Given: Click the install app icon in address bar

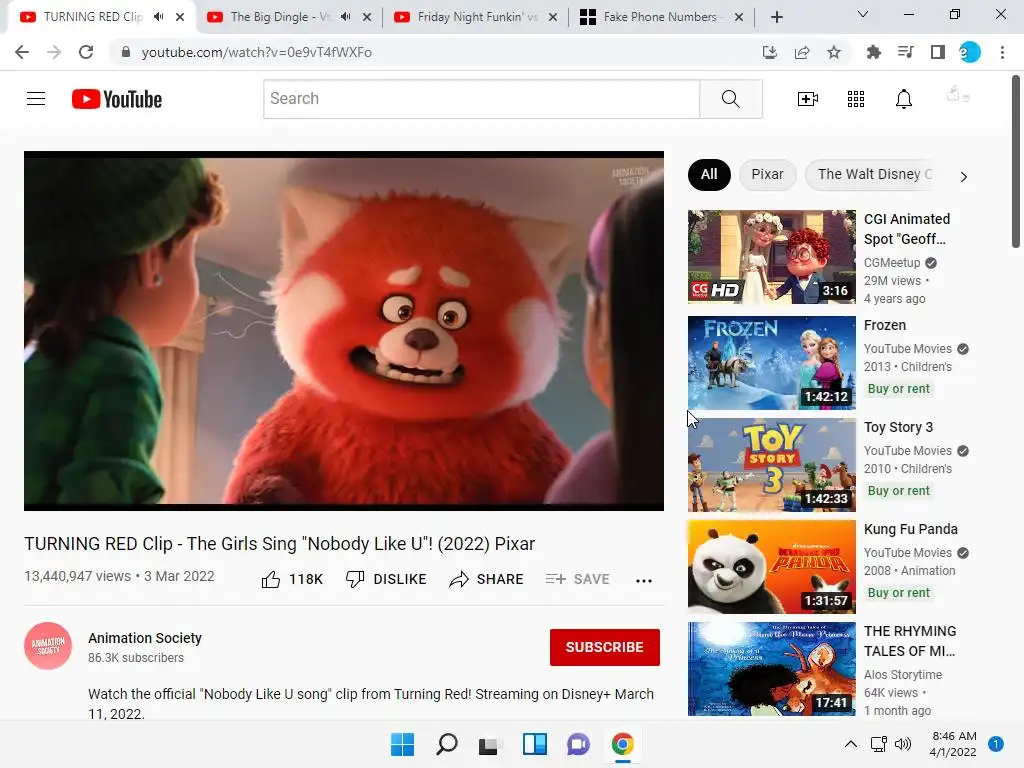Looking at the screenshot, I should 770,52.
